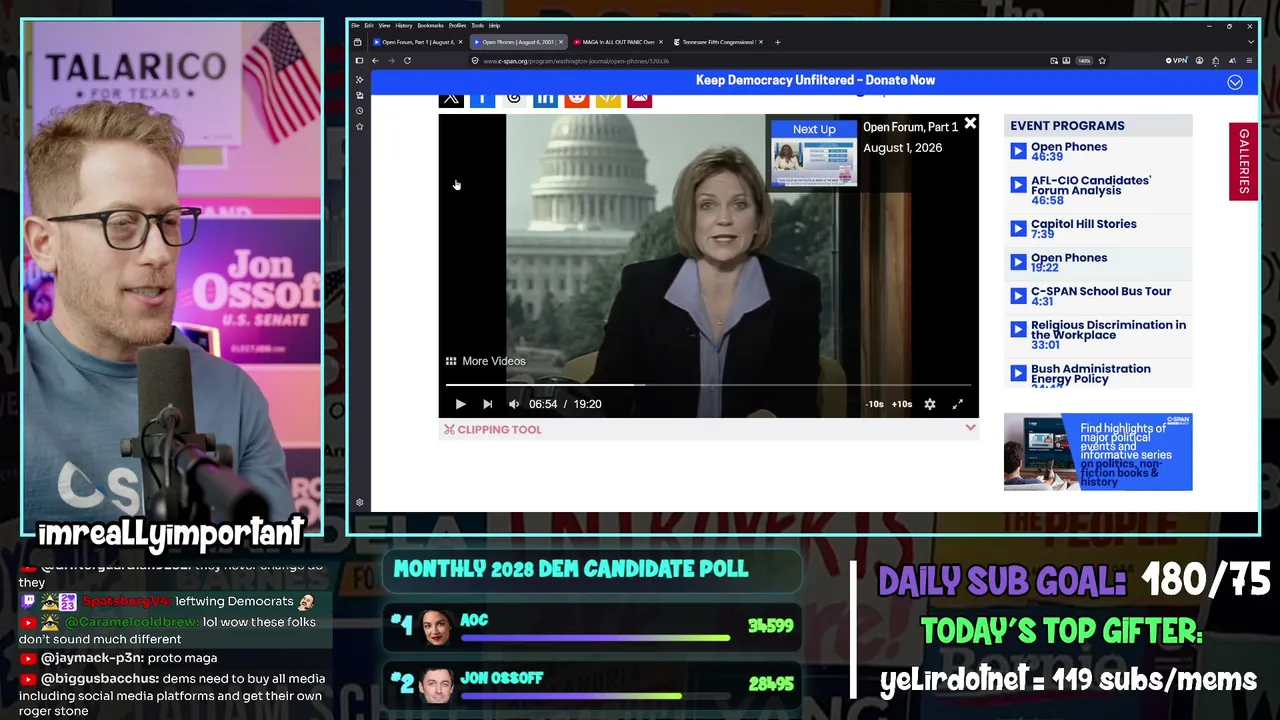
Task: Go forward one page in browser
Action: point(391,61)
